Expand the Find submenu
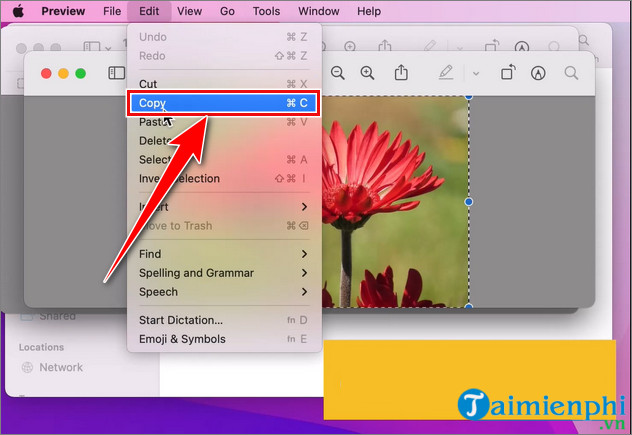Screen dimensions: 632x435 click(x=224, y=254)
